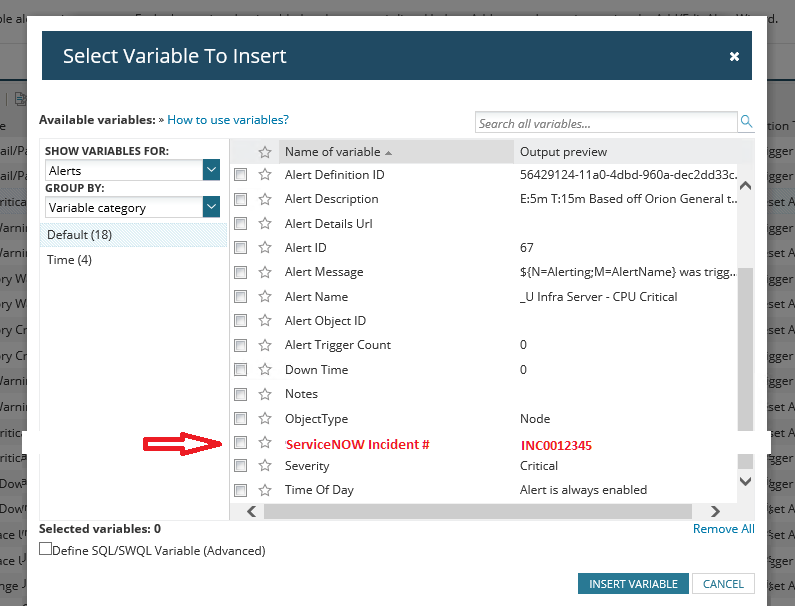Star the Severity variable
This screenshot has height=606, width=795.
[265, 466]
